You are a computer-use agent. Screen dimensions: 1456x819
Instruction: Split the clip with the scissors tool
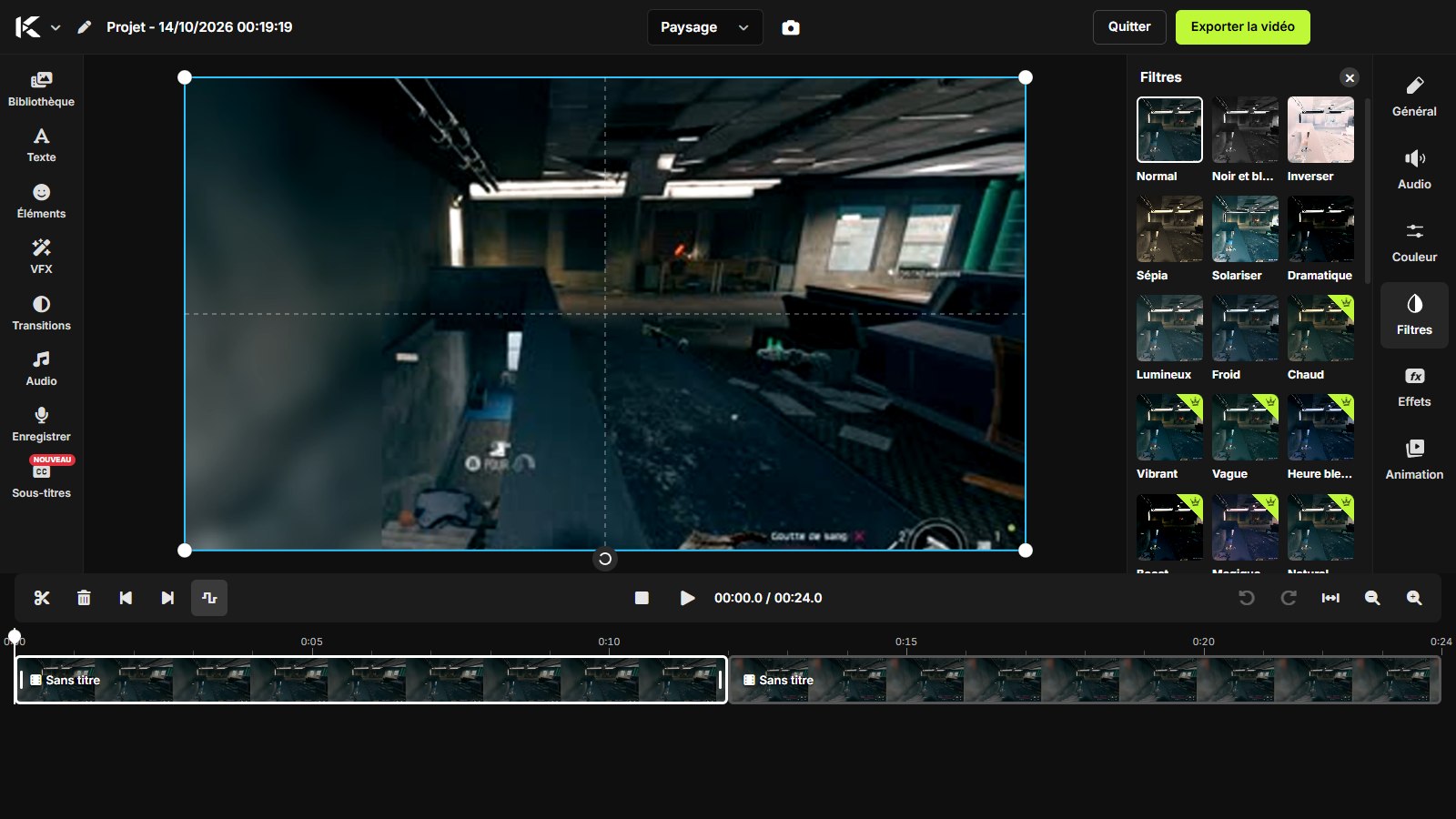tap(42, 598)
